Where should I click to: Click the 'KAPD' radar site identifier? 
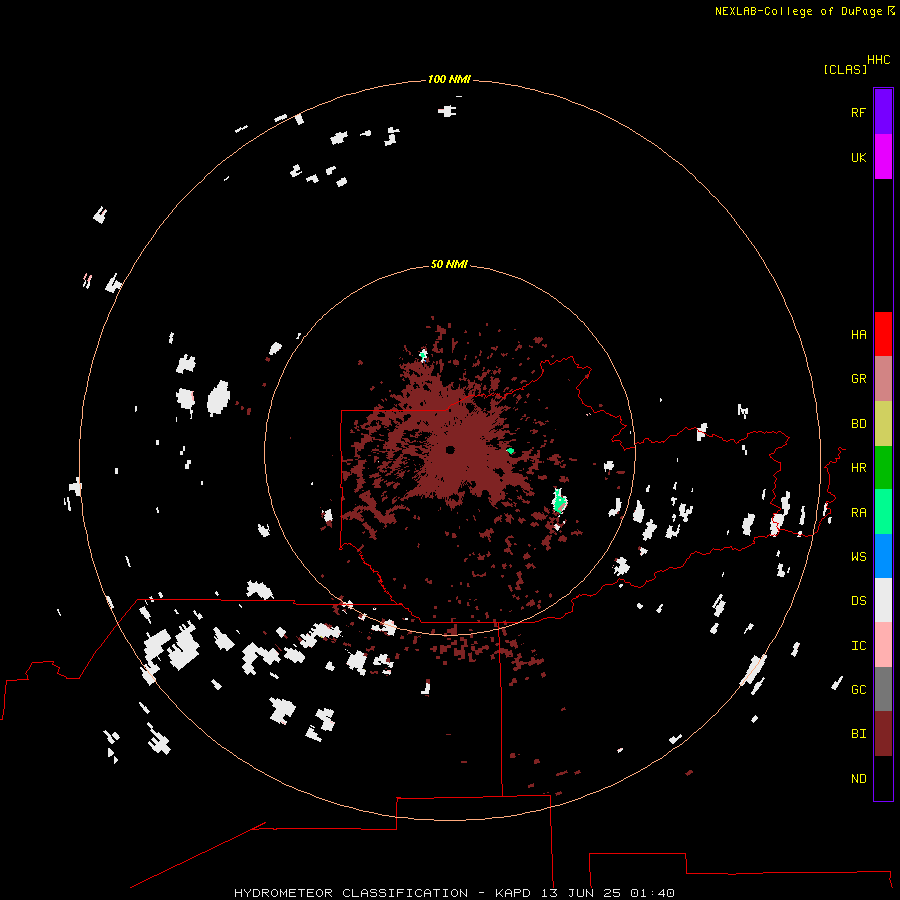click(x=513, y=893)
